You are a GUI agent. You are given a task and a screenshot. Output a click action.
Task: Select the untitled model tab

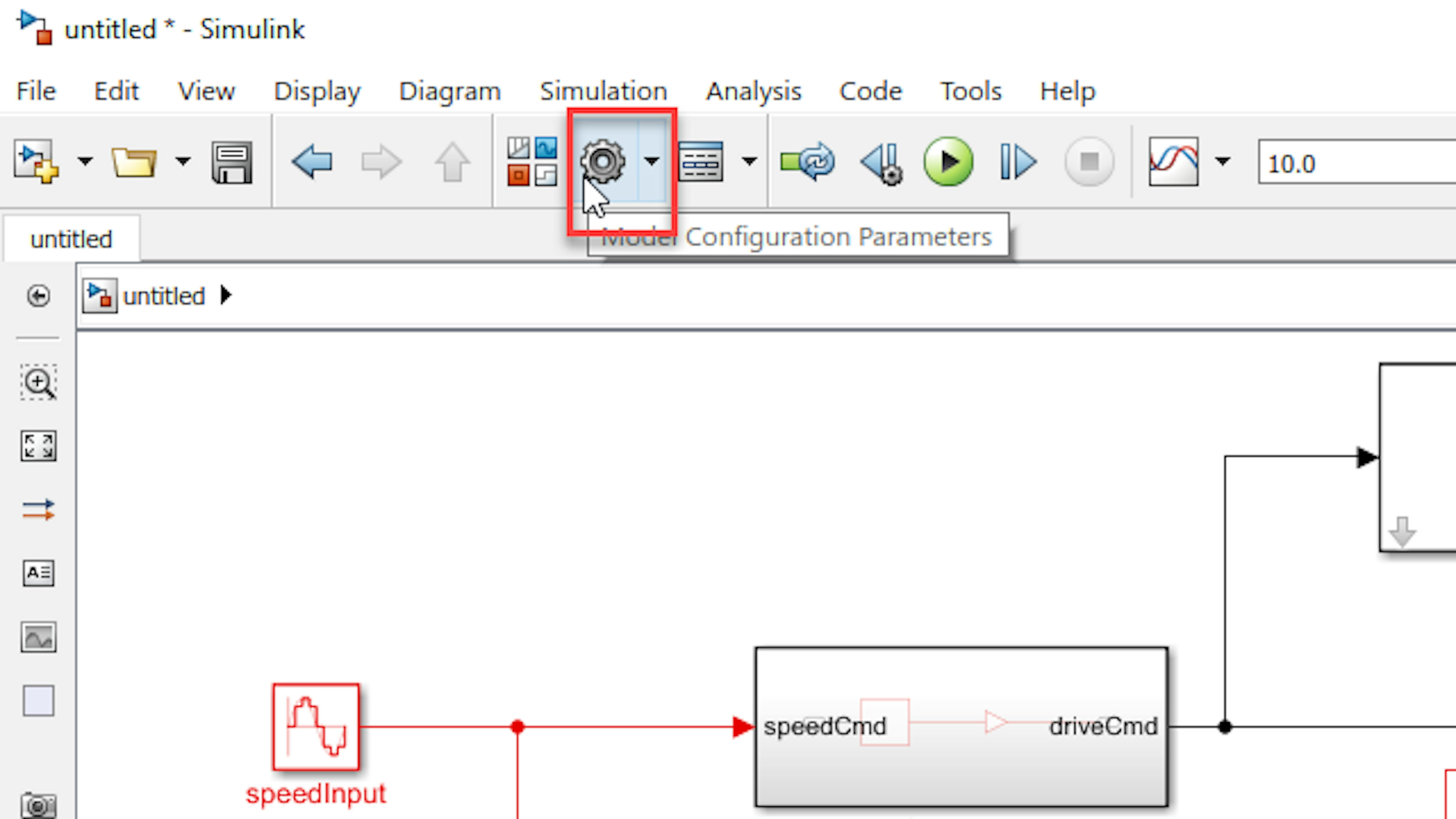tap(72, 239)
